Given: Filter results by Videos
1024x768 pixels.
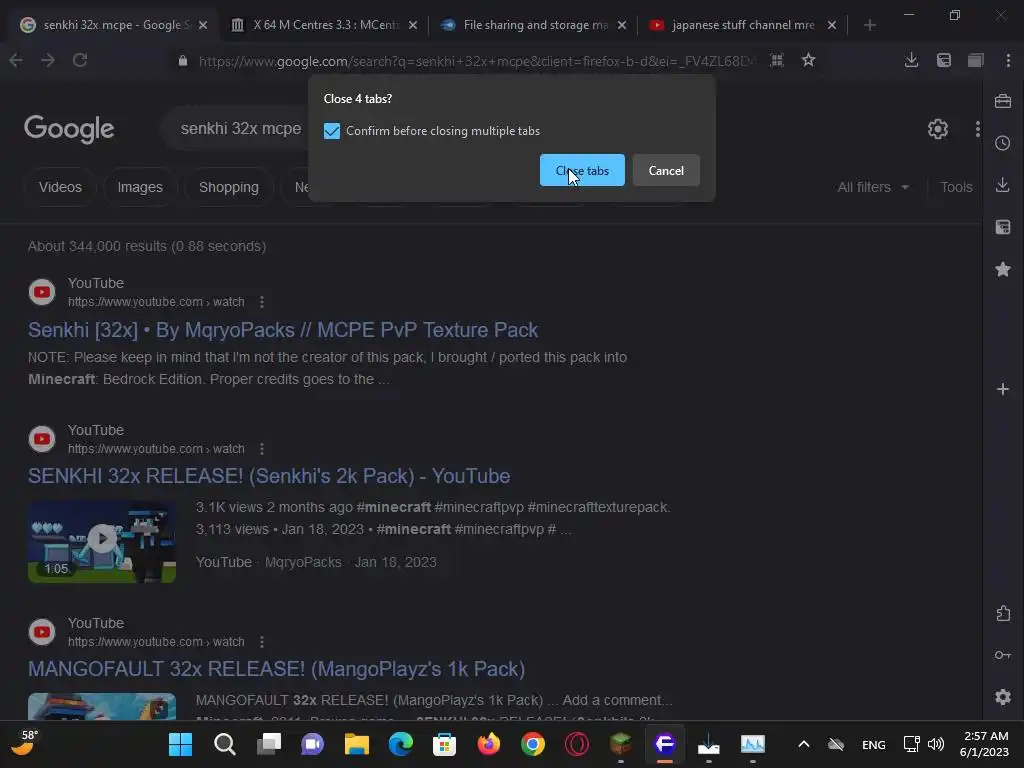Looking at the screenshot, I should click(x=60, y=187).
